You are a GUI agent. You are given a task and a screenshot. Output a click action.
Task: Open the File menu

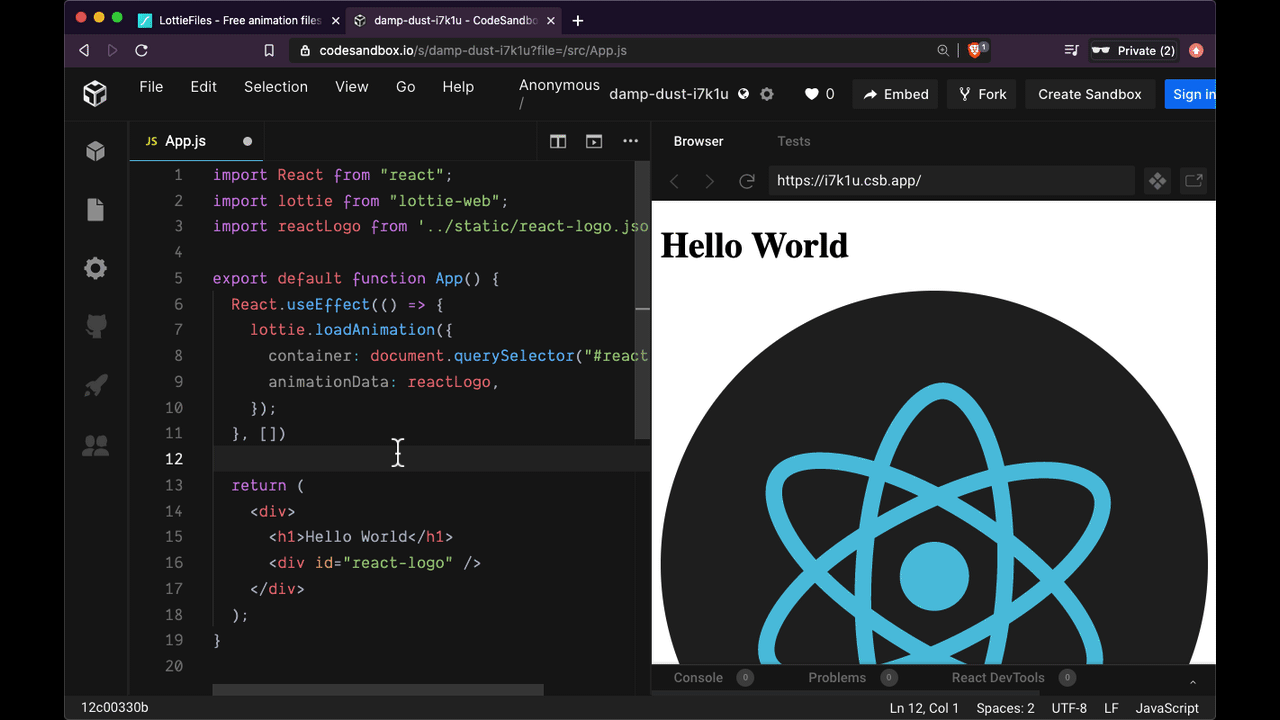point(151,87)
